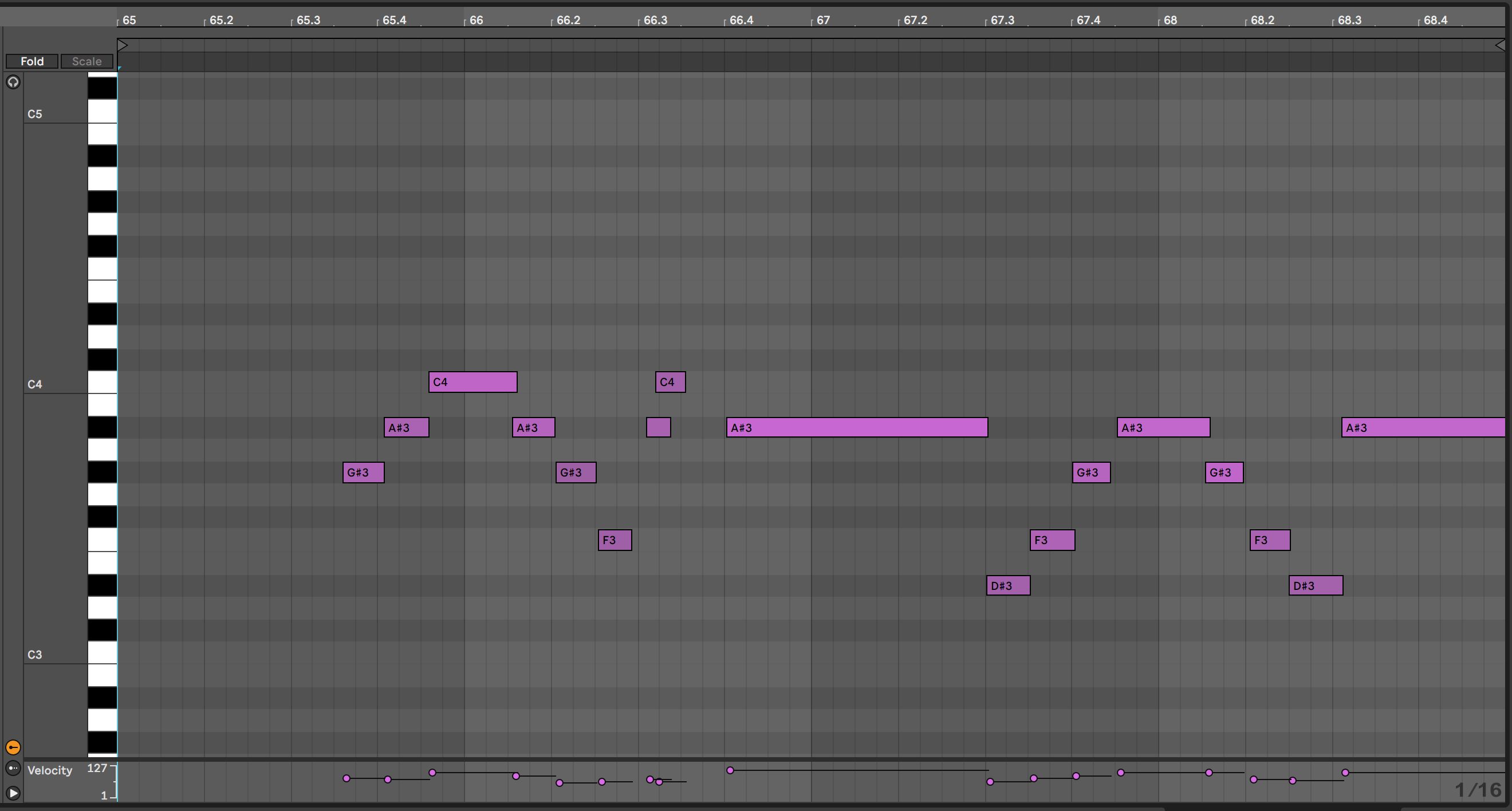Click position 66.3 in the ruler
This screenshot has height=811, width=1512.
656,20
